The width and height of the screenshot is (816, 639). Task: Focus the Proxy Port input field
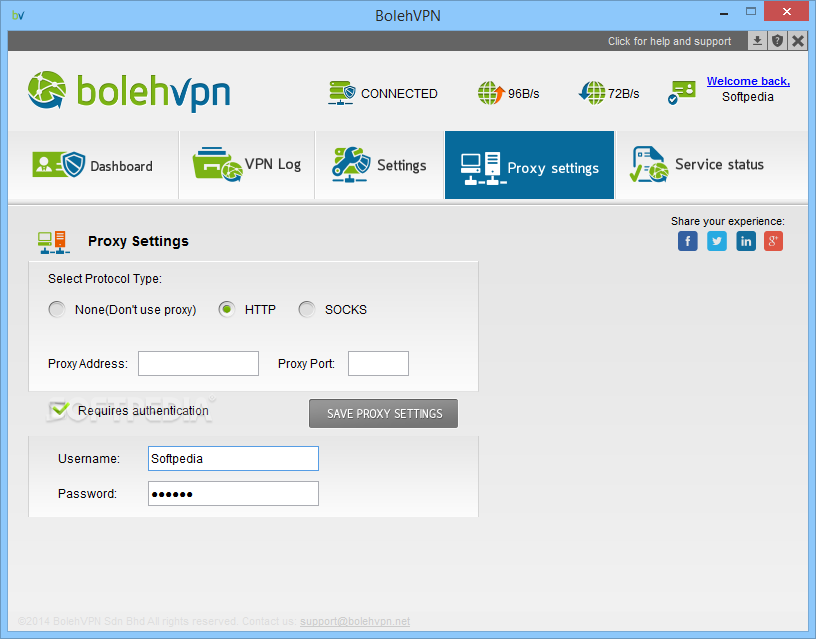point(378,363)
